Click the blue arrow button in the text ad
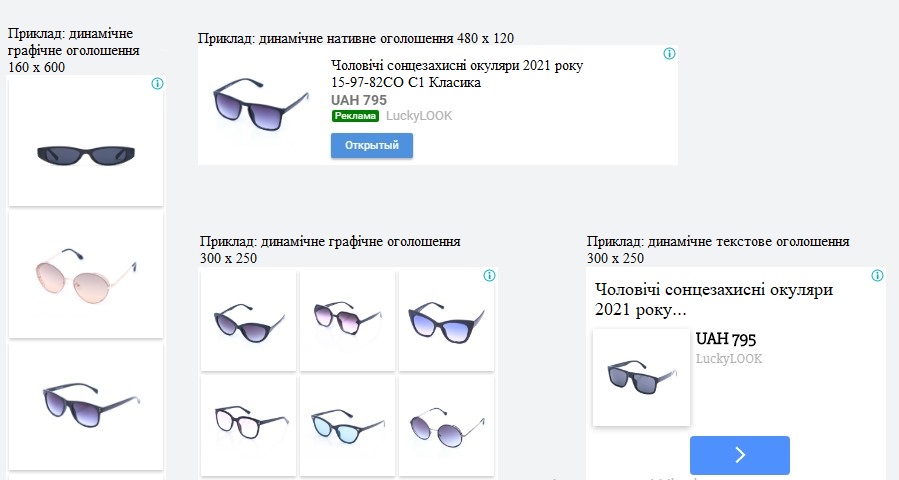This screenshot has width=899, height=480. point(740,455)
